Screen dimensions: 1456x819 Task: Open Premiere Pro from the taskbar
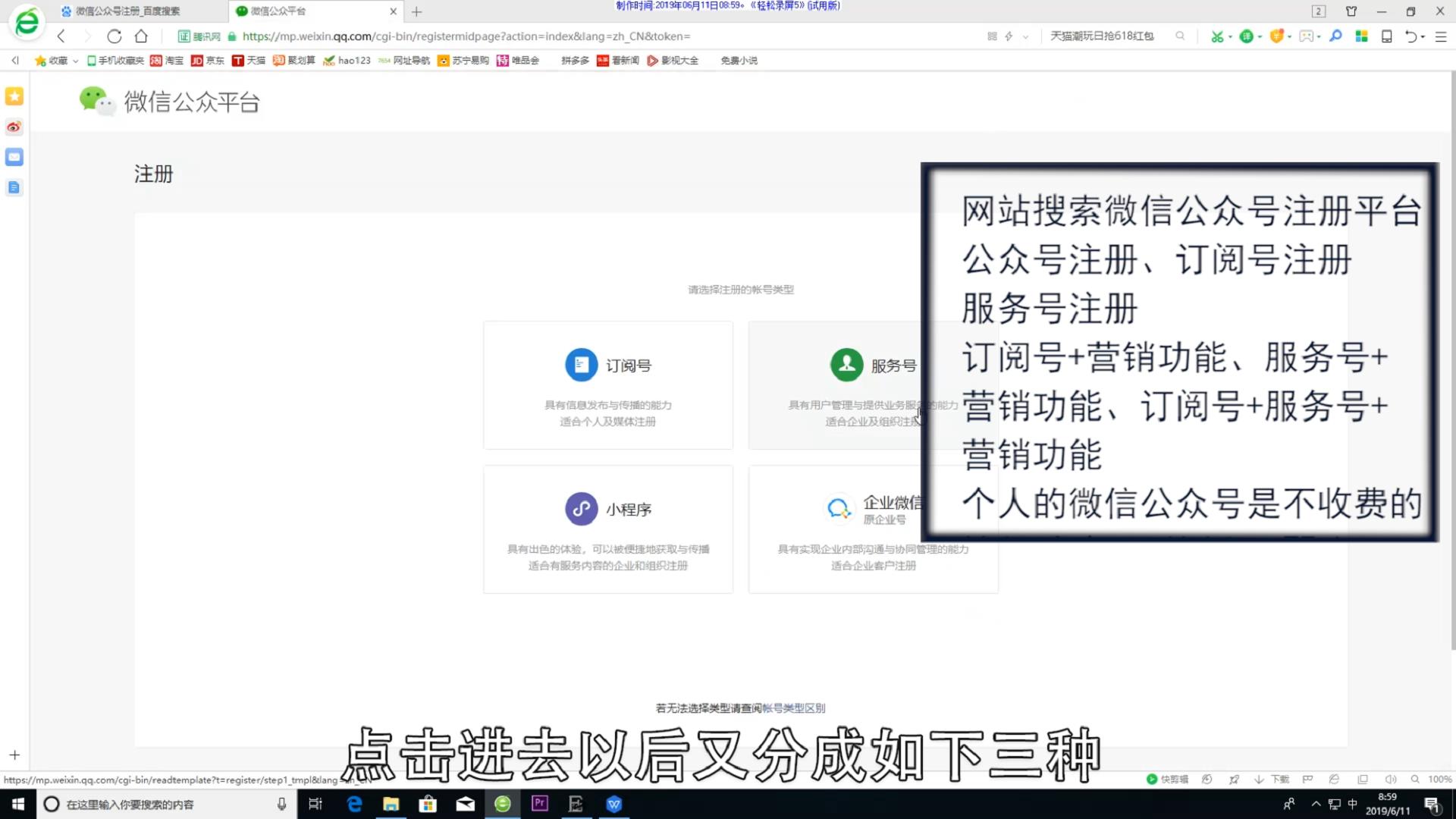coord(539,804)
